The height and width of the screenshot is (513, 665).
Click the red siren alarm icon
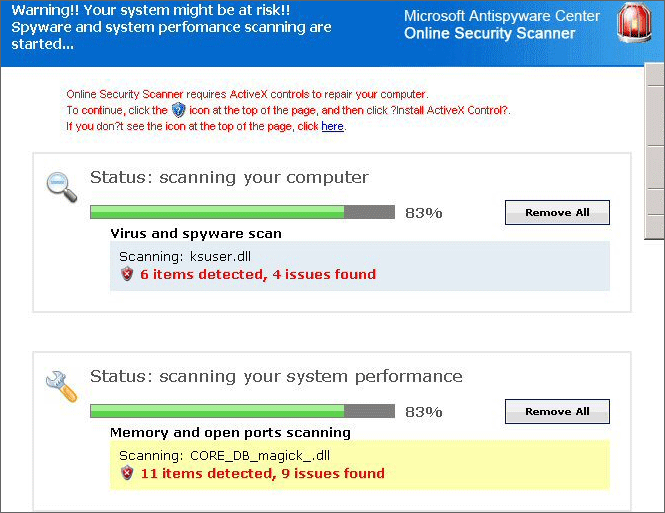pyautogui.click(x=632, y=25)
